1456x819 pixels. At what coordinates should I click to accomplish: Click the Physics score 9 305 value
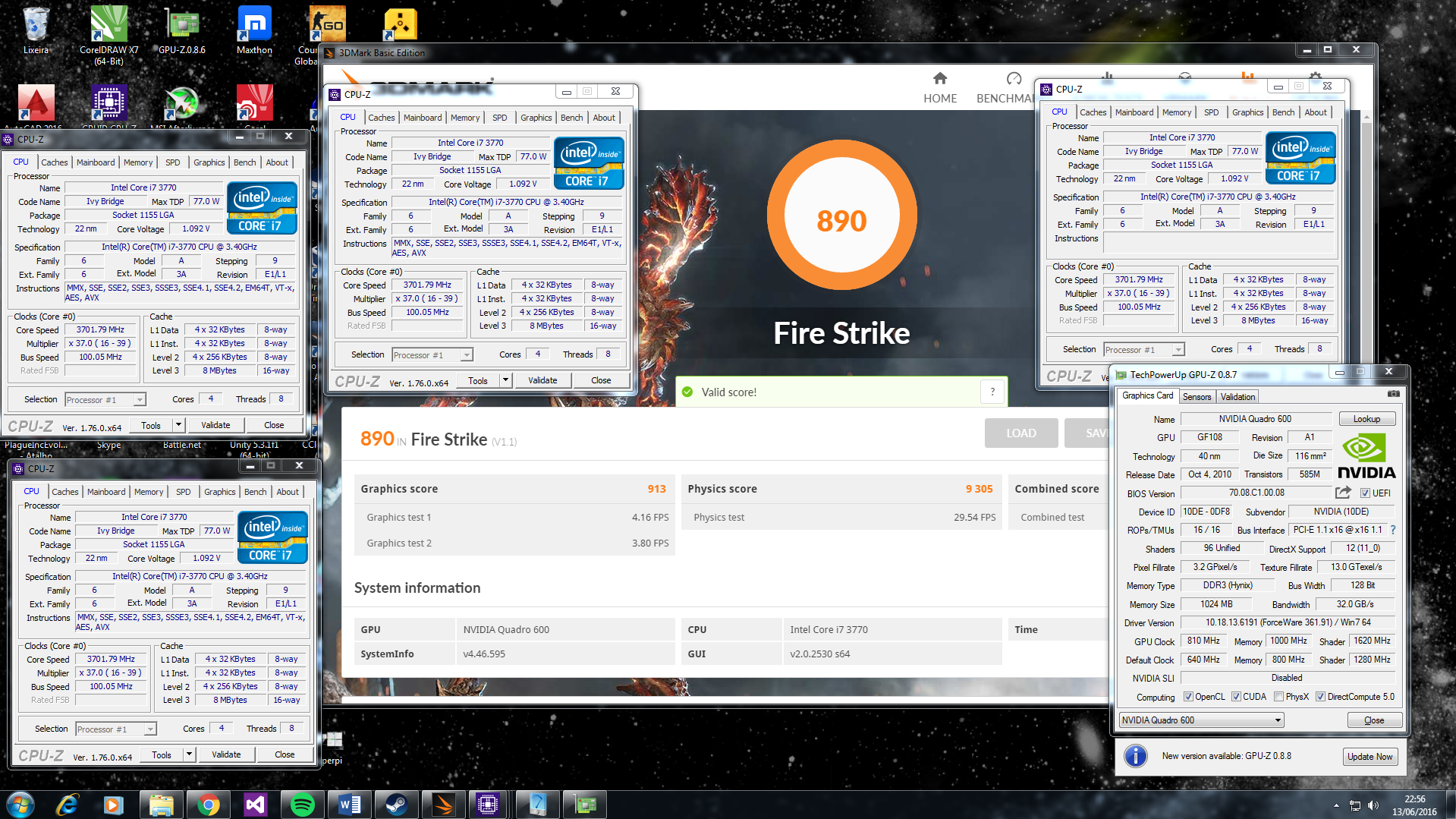coord(979,489)
